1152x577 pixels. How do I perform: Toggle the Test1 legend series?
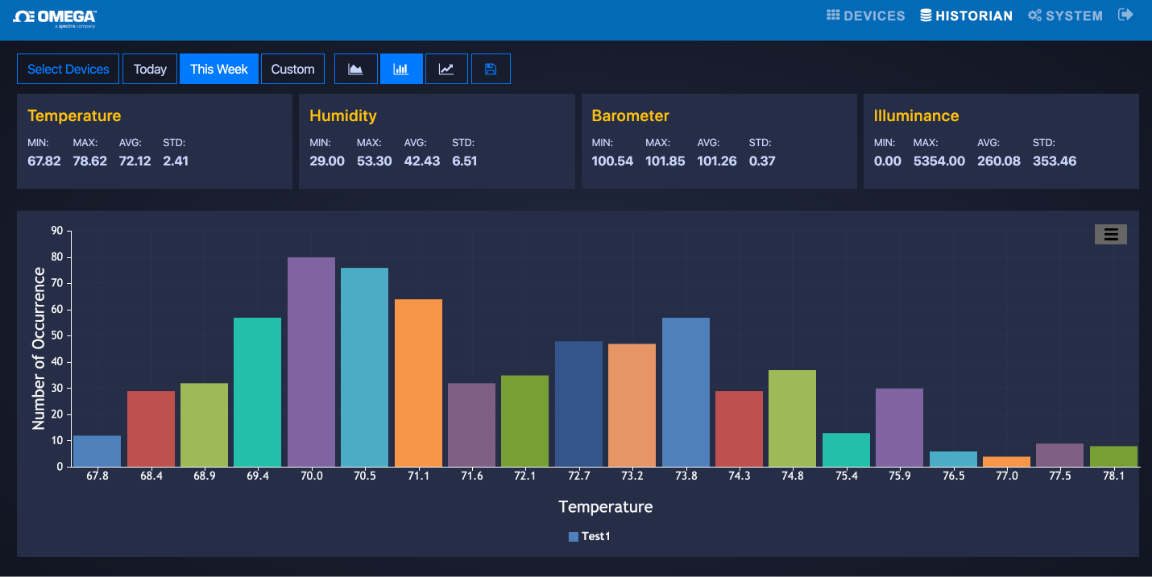(x=589, y=536)
